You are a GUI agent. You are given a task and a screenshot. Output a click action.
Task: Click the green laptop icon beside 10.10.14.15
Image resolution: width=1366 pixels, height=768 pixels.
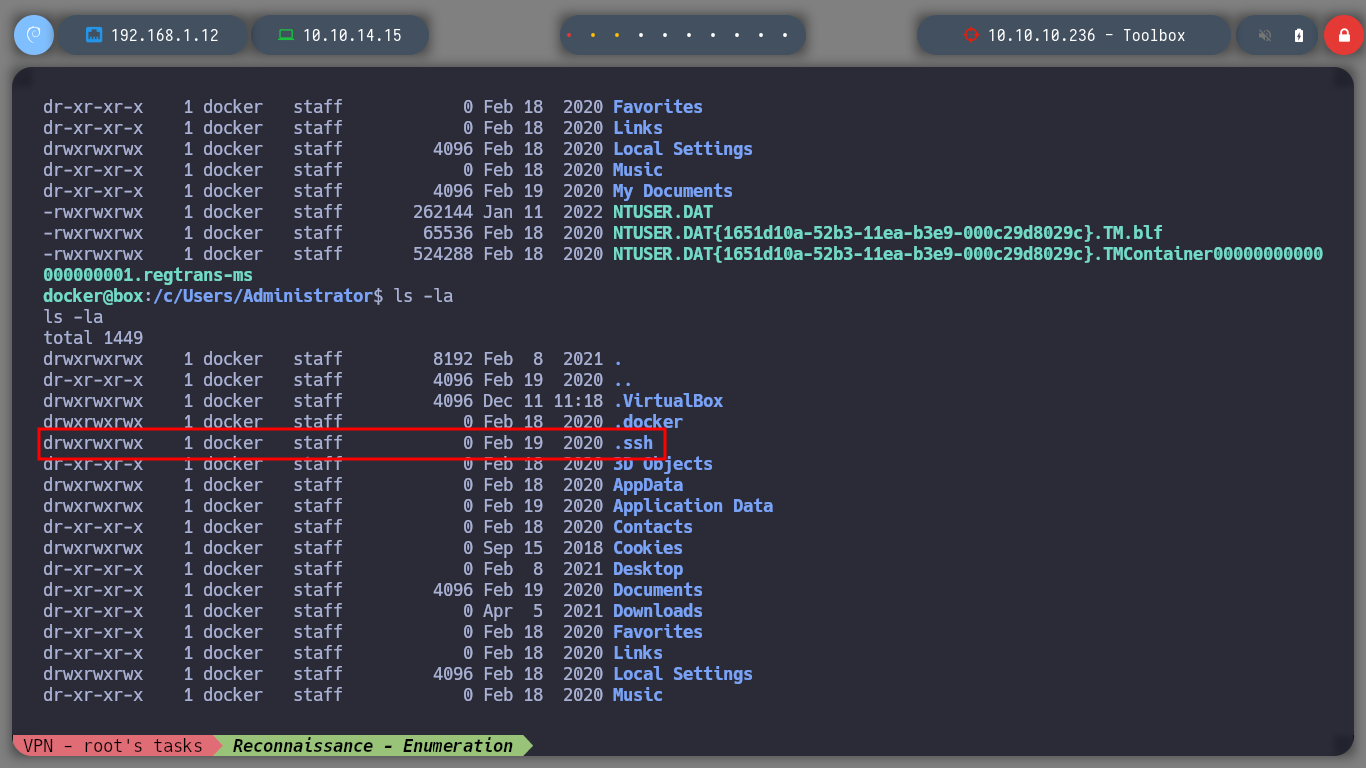(286, 35)
